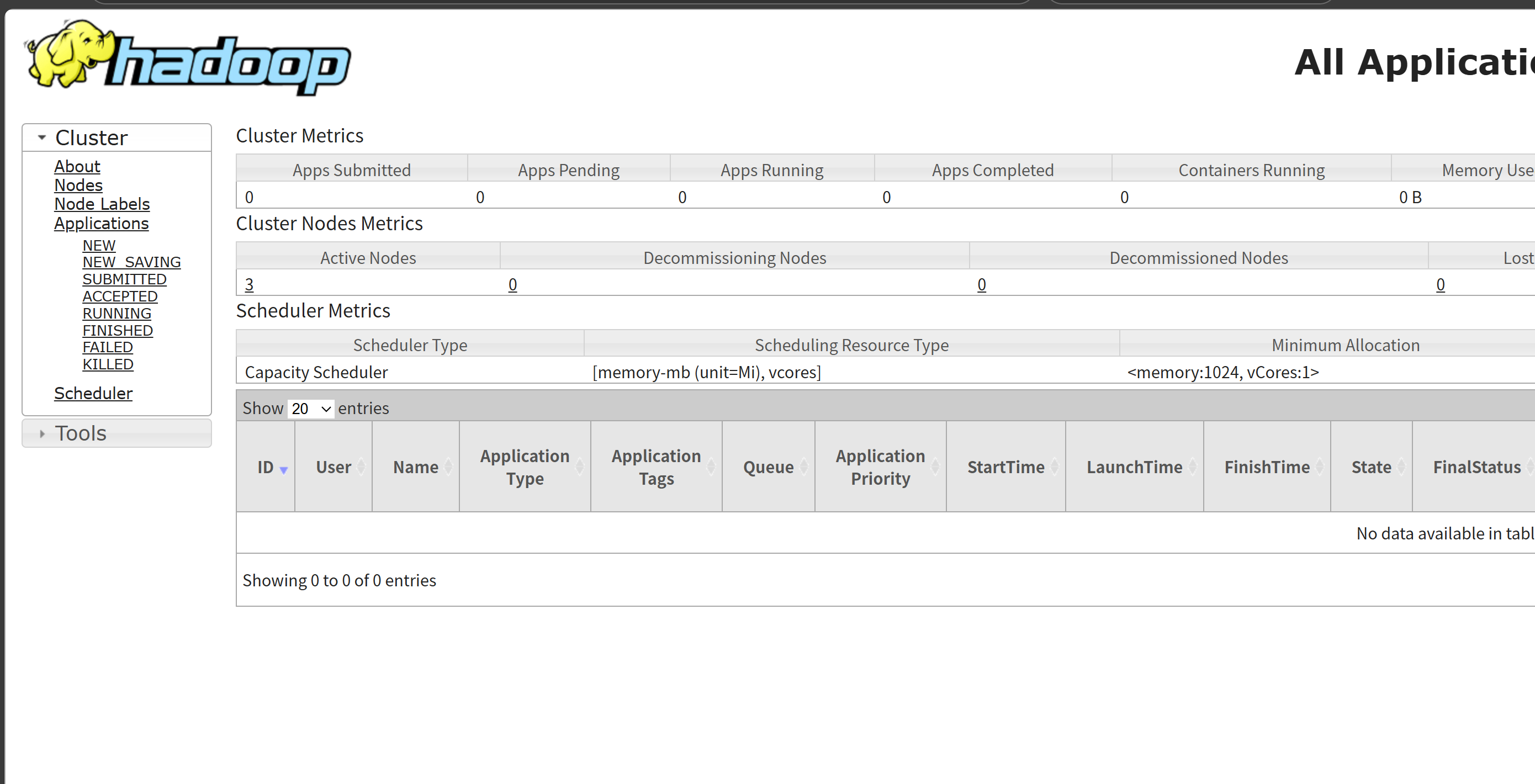
Task: Filter applications by RUNNING state
Action: [x=117, y=314]
